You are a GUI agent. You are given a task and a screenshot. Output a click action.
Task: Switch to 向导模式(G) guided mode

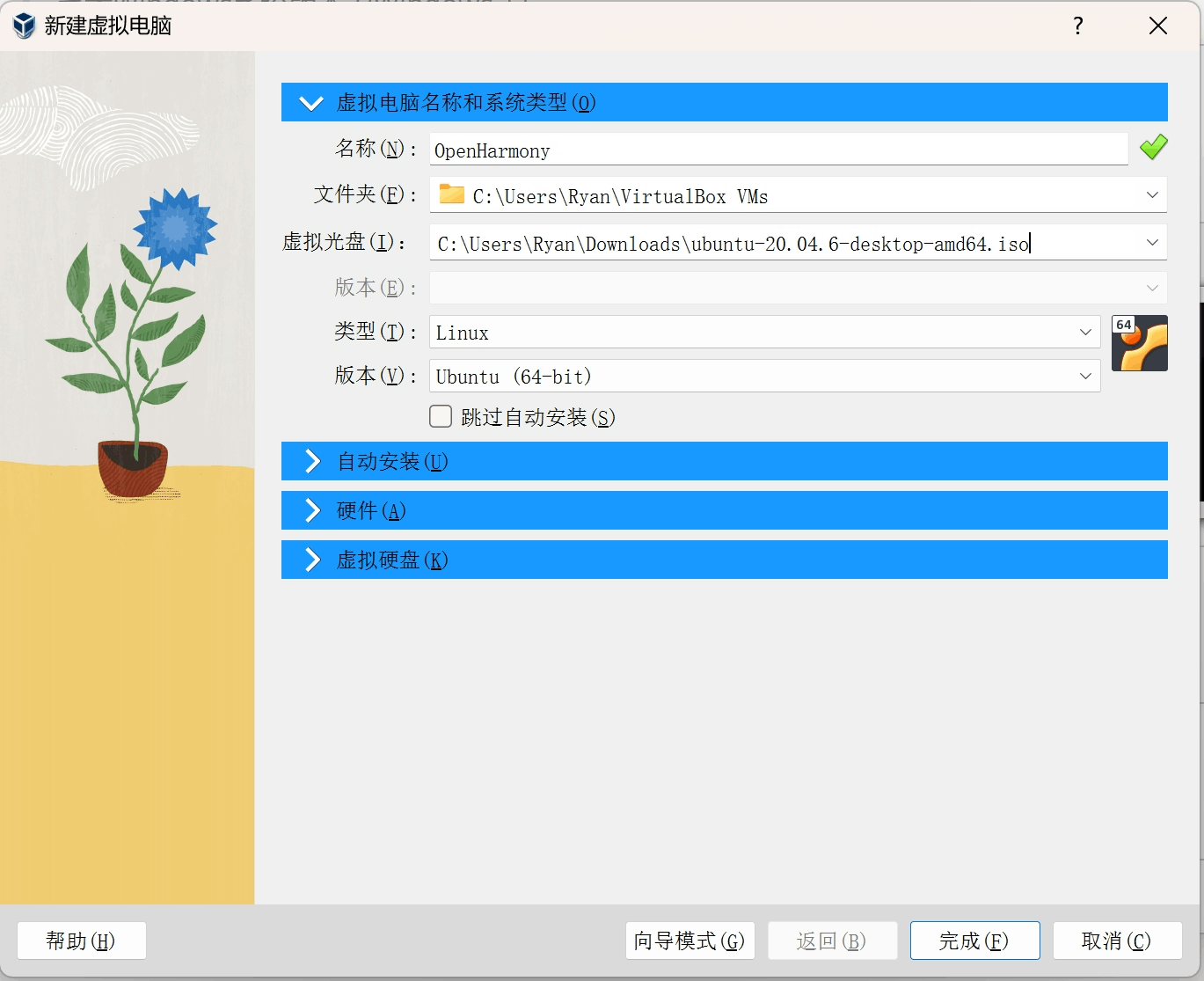click(690, 941)
